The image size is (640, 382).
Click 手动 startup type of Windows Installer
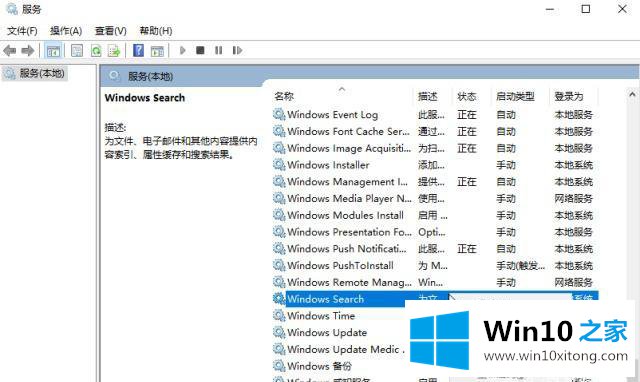coord(506,165)
